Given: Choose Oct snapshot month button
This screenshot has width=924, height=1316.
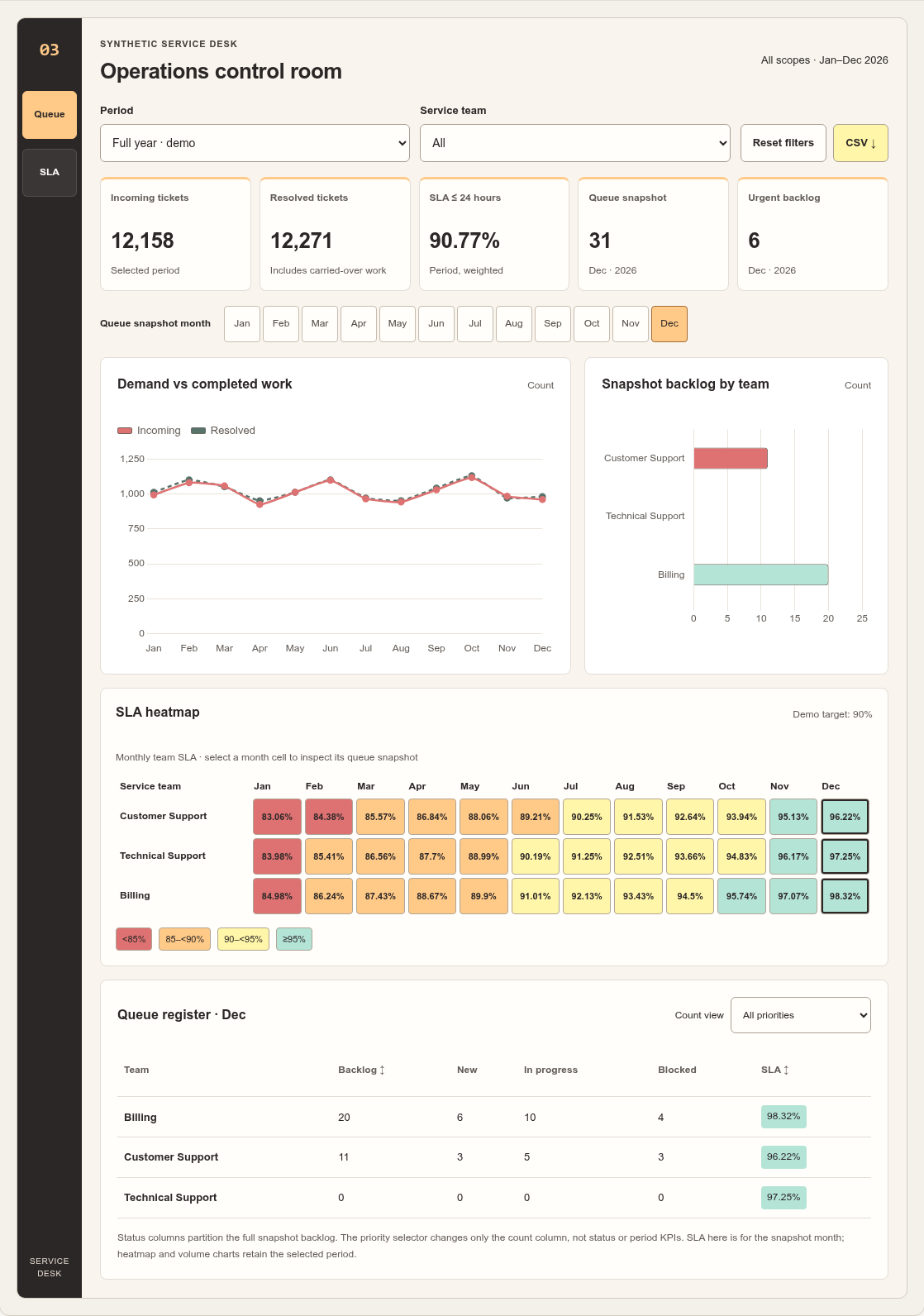Looking at the screenshot, I should point(592,324).
